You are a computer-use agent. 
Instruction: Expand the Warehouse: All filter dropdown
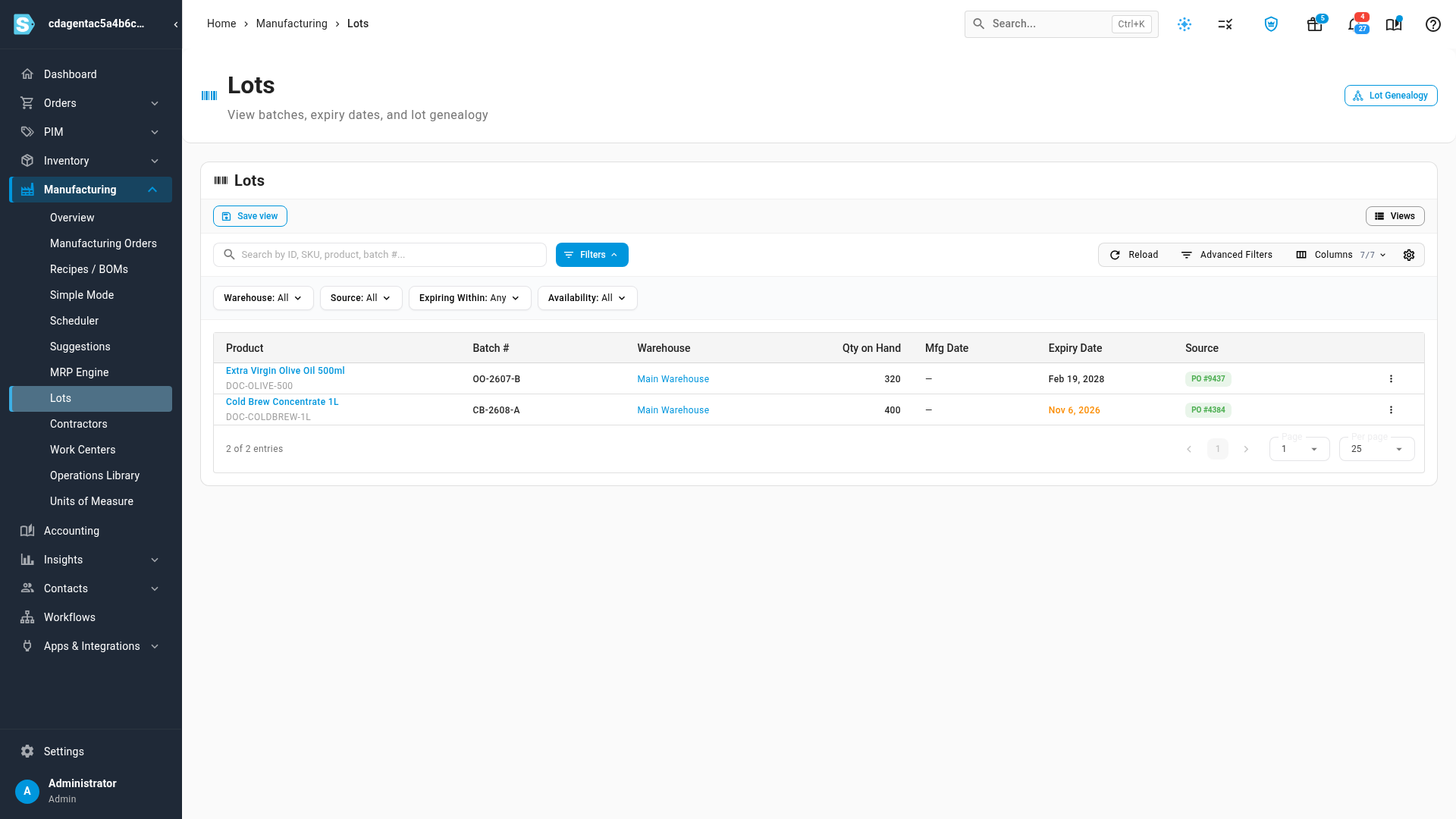tap(263, 298)
